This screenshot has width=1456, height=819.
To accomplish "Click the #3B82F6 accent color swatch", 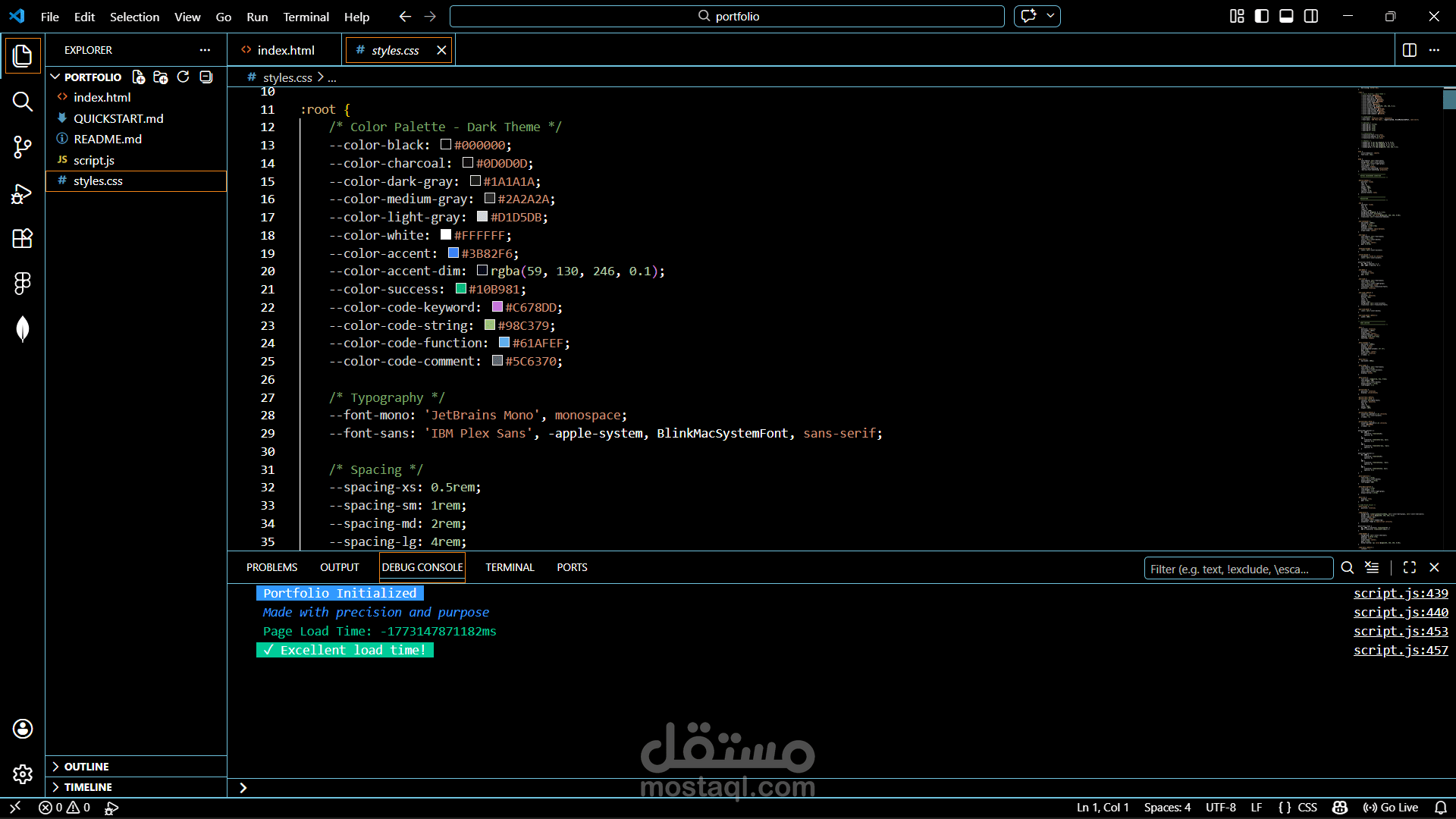I will point(453,253).
